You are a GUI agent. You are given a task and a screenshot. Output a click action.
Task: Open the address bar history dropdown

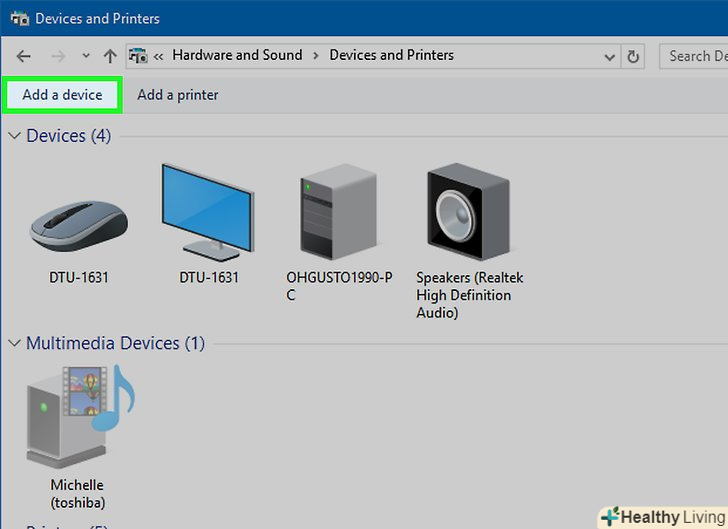pos(610,57)
